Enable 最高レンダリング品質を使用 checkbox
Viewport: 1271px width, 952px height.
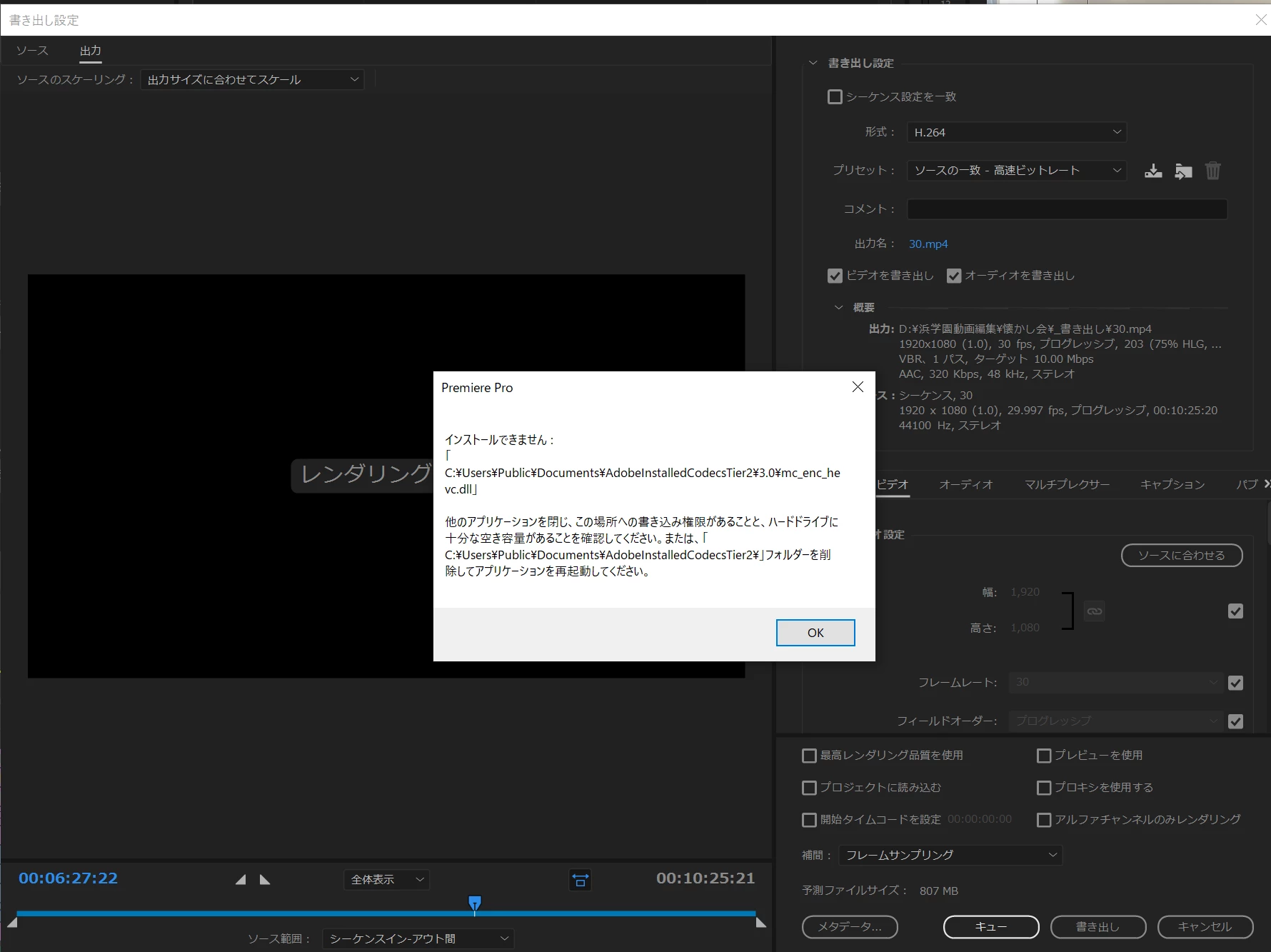coord(809,756)
